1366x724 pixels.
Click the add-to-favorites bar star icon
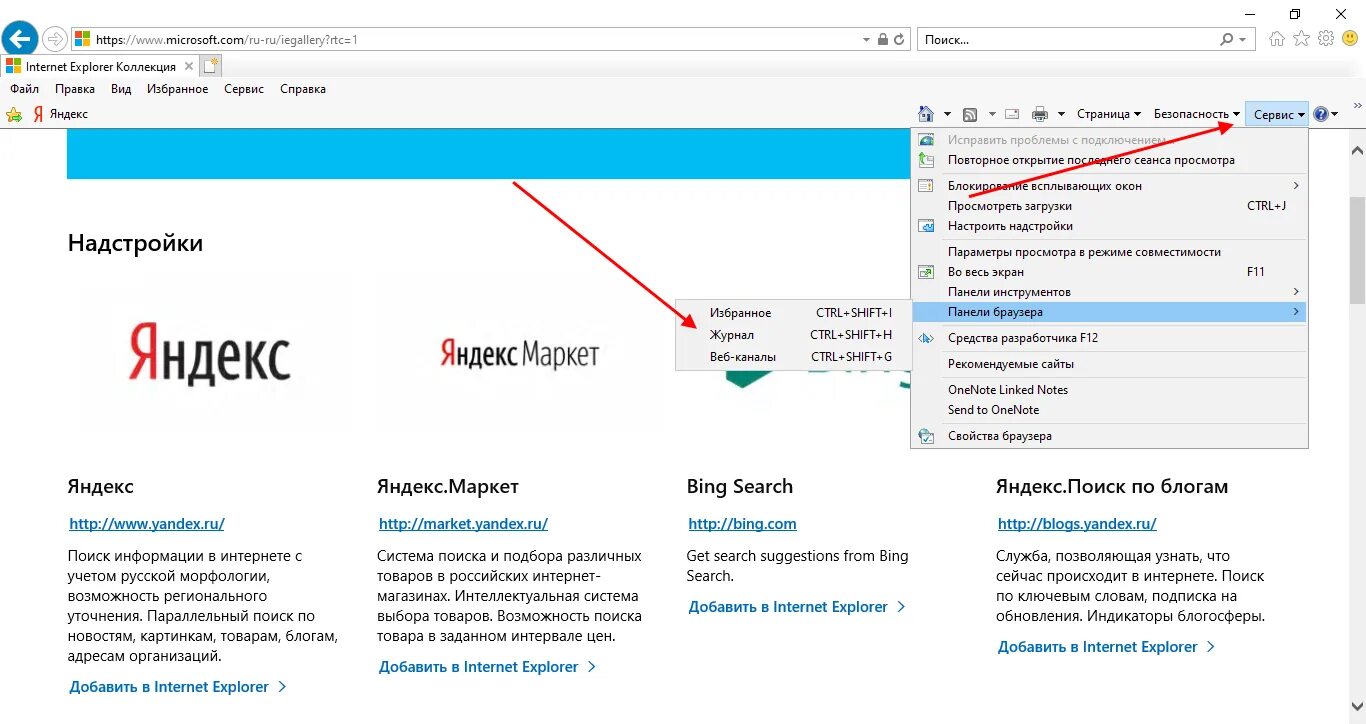click(x=14, y=114)
